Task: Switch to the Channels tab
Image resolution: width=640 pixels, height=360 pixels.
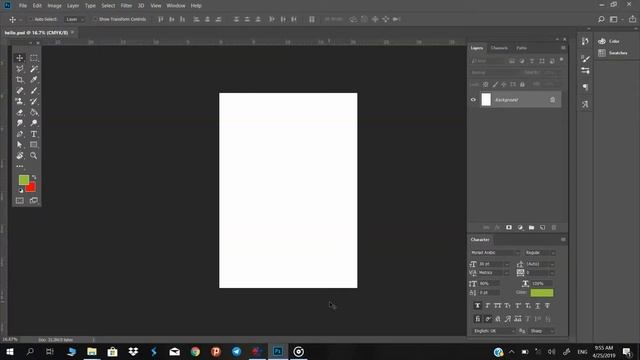Action: tap(499, 48)
